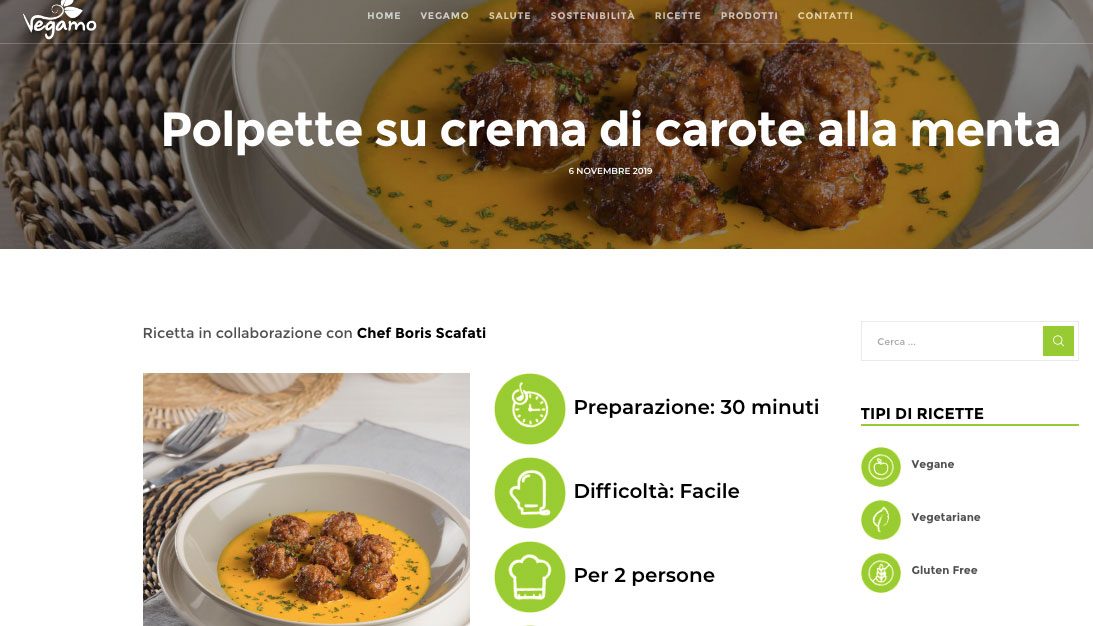
Task: Select the Vegetariane recipe type link
Action: tap(946, 517)
